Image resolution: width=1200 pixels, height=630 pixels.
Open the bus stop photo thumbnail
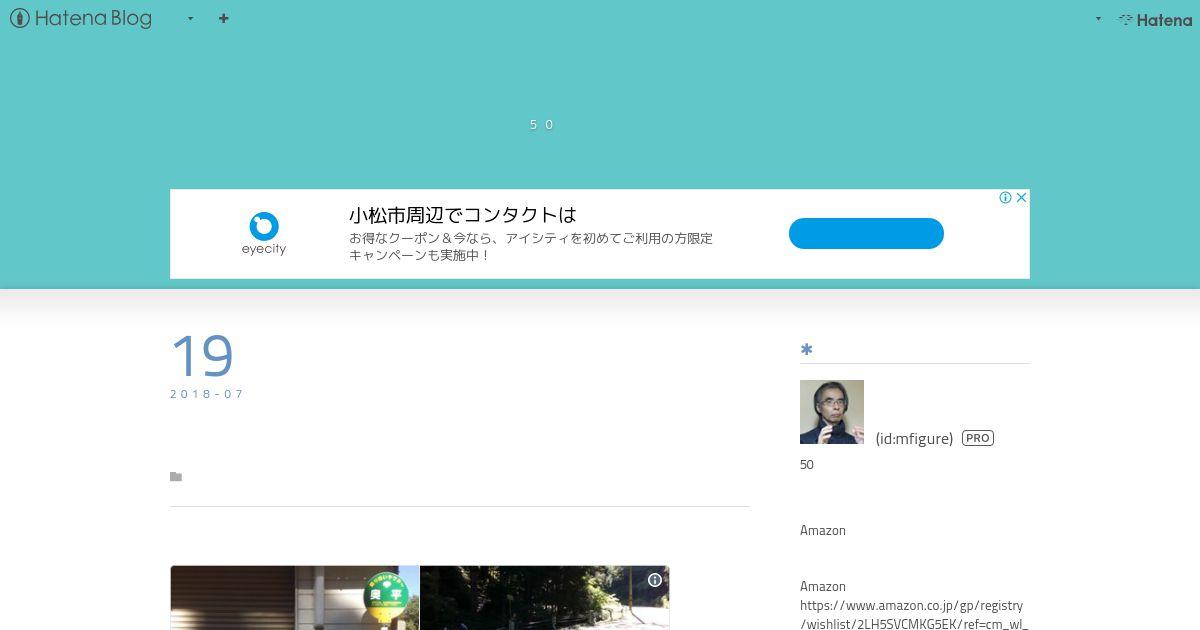295,598
